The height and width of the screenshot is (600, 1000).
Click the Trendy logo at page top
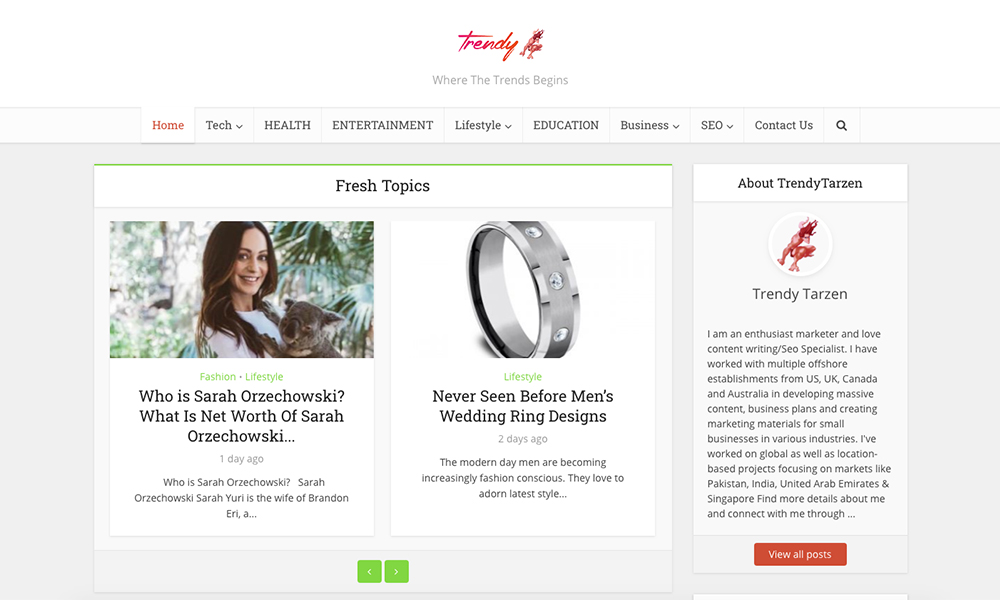point(501,45)
